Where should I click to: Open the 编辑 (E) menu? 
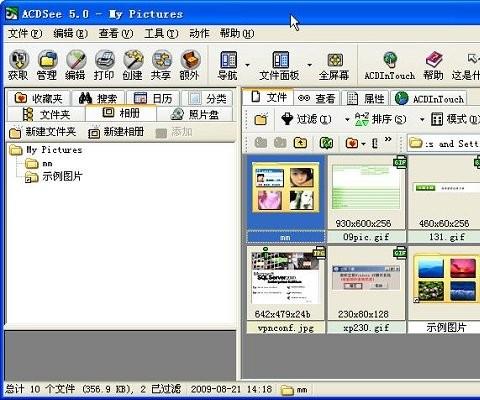click(x=70, y=33)
